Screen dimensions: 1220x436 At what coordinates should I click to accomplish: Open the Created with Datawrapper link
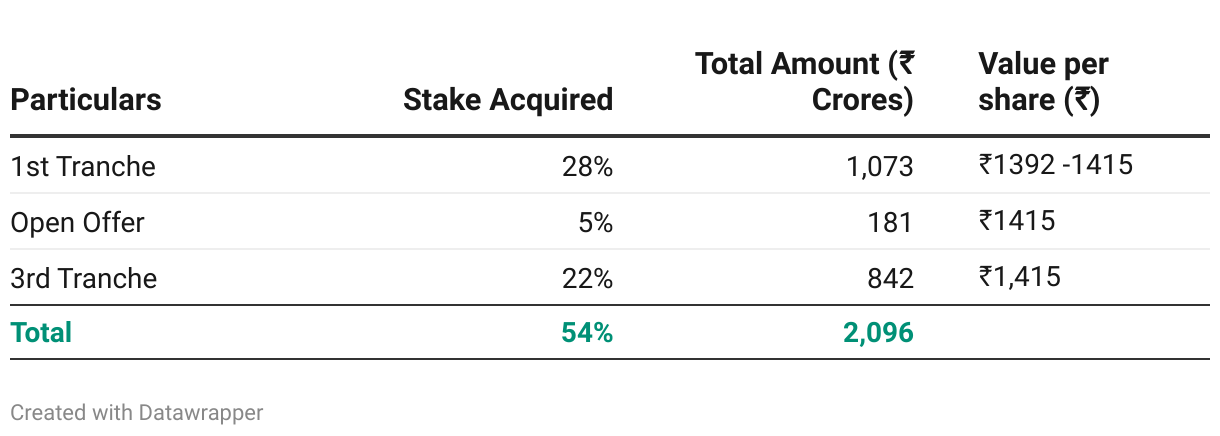tap(137, 412)
